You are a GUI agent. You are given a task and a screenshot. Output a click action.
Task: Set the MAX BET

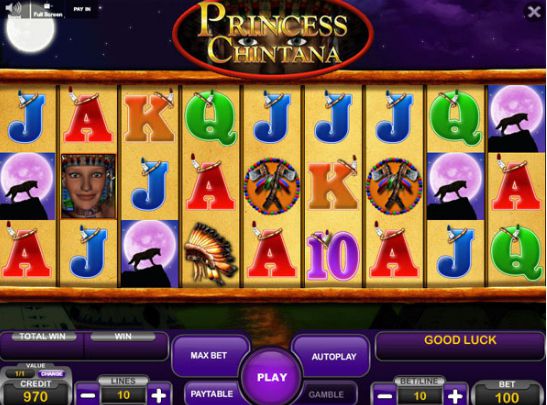(x=209, y=355)
